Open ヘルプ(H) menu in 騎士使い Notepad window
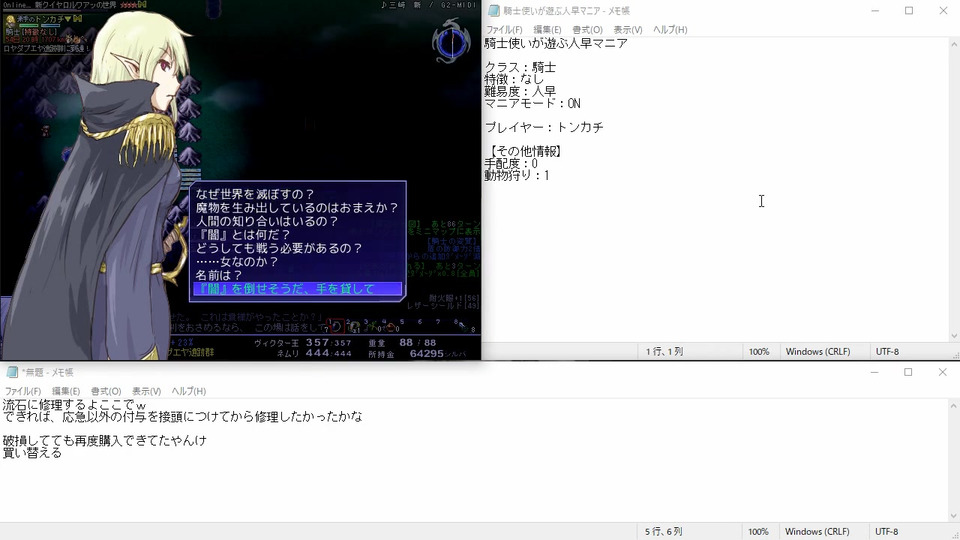This screenshot has width=960, height=540. (x=670, y=29)
